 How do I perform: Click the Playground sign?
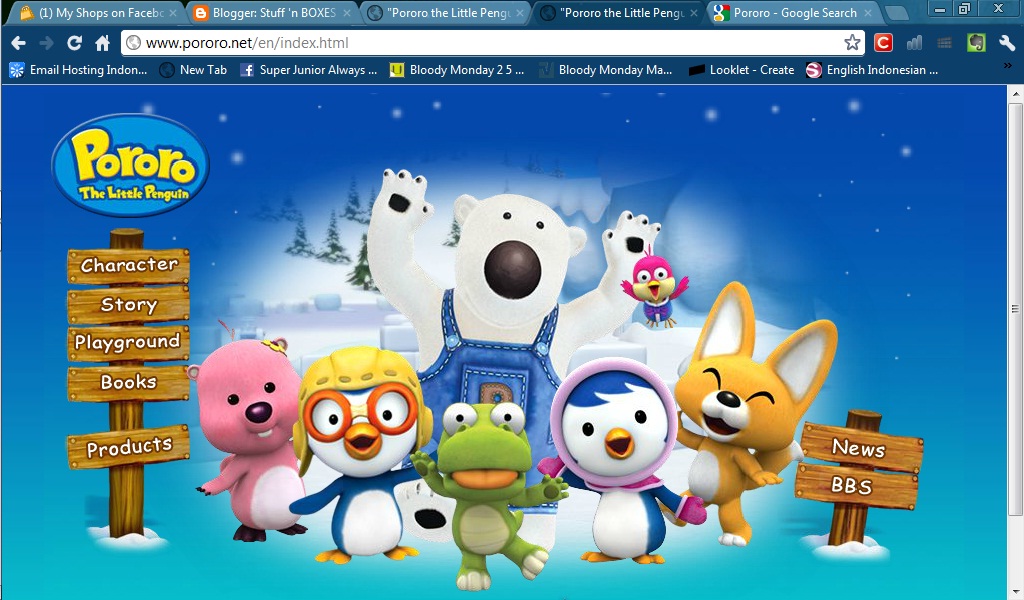[x=126, y=342]
